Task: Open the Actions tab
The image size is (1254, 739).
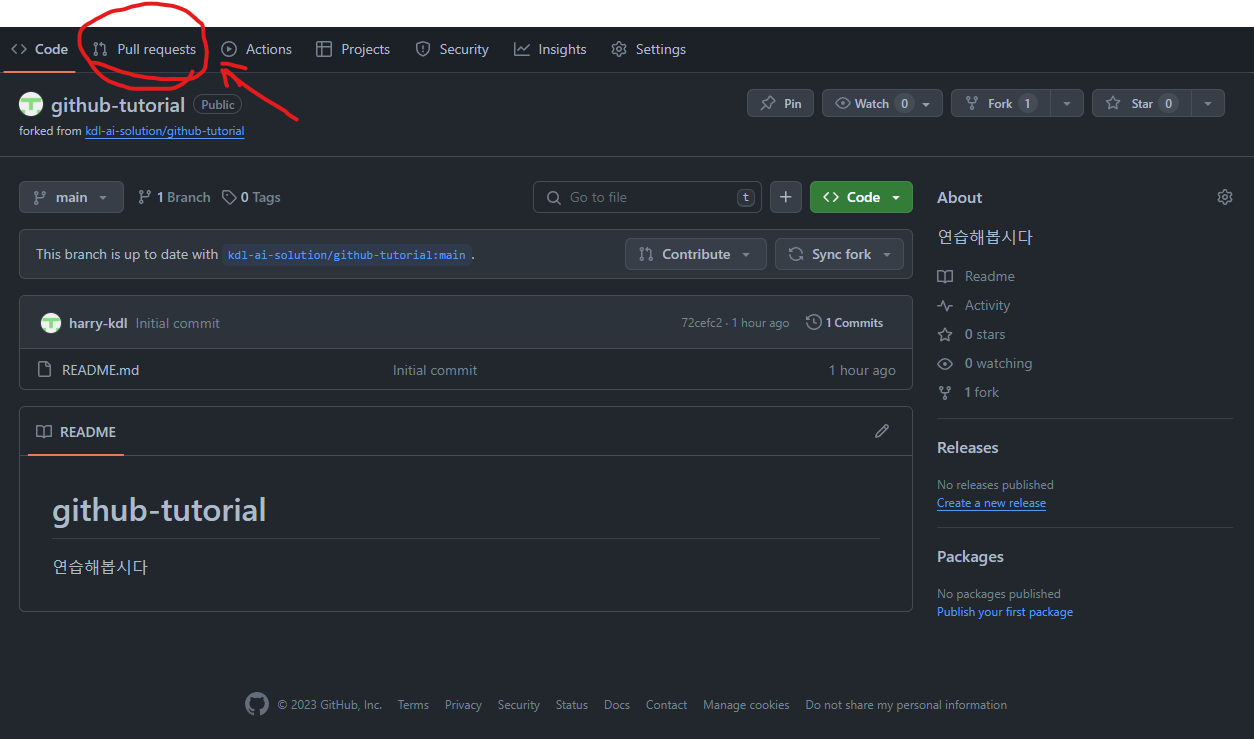Action: click(257, 49)
